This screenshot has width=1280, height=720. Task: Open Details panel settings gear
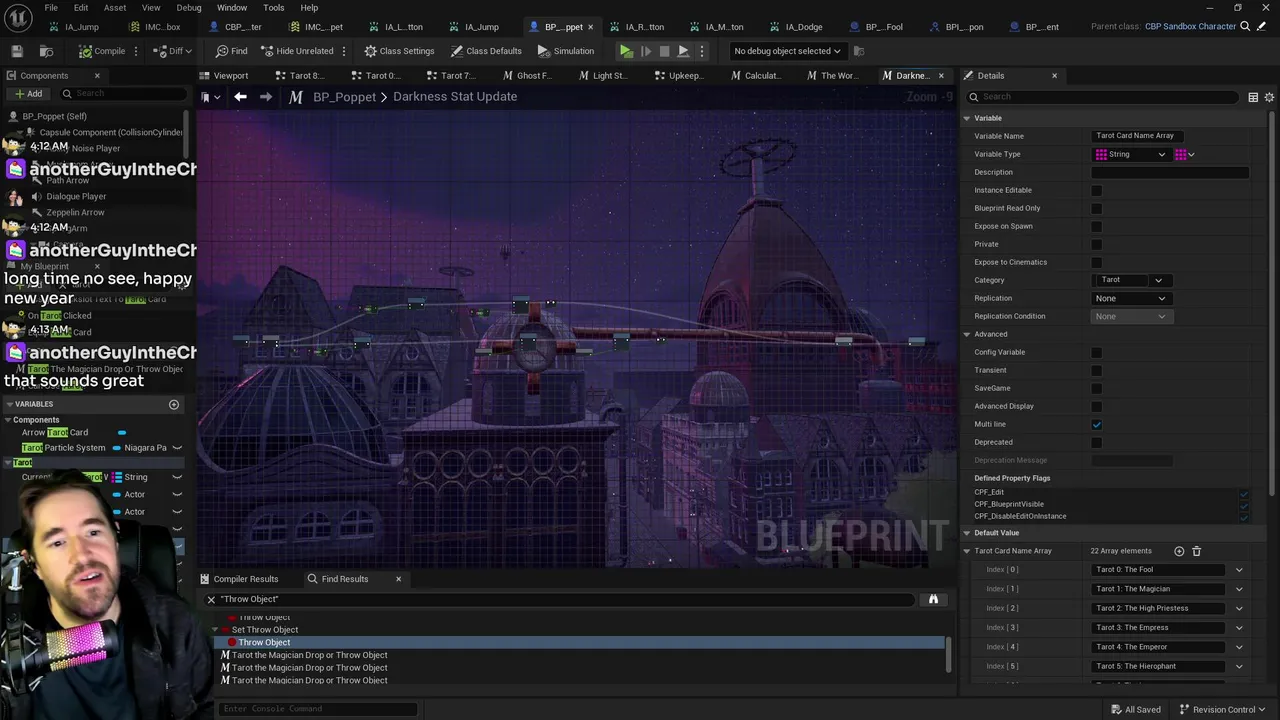click(x=1270, y=97)
